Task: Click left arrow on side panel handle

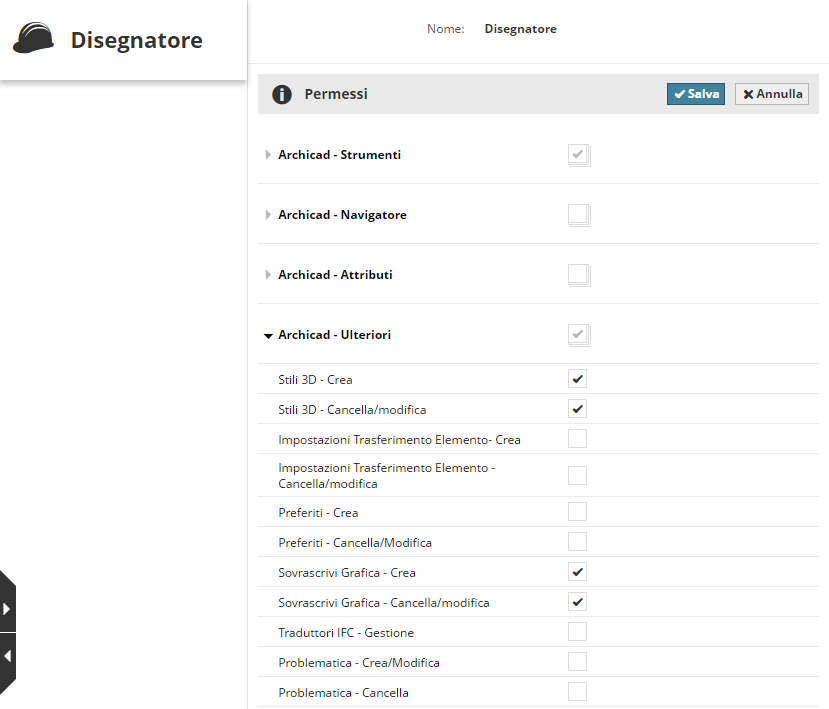Action: (x=7, y=657)
